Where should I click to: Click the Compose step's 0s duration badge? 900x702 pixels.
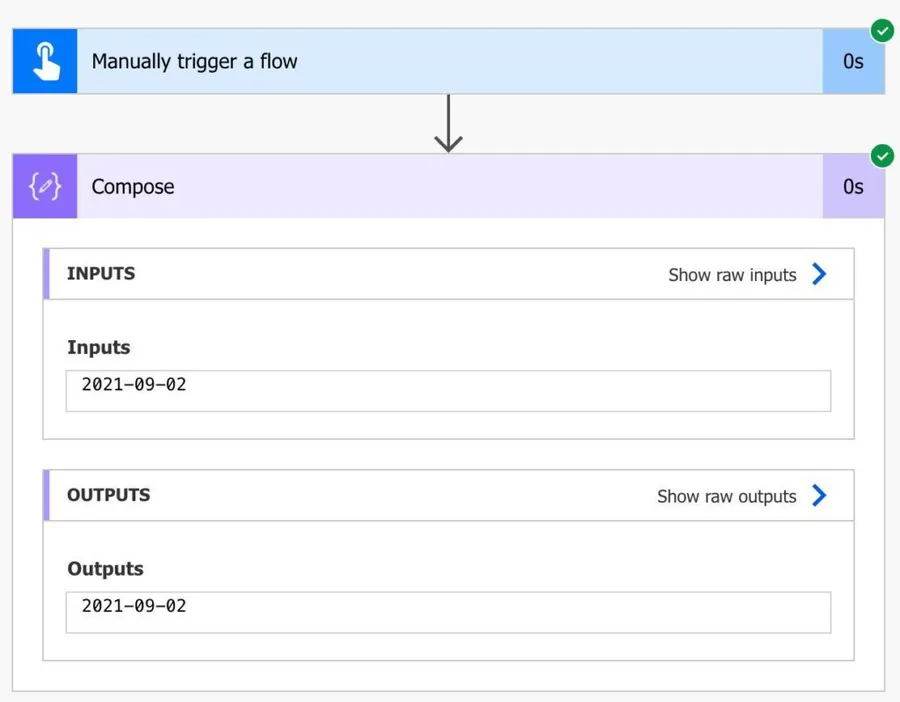pos(852,187)
